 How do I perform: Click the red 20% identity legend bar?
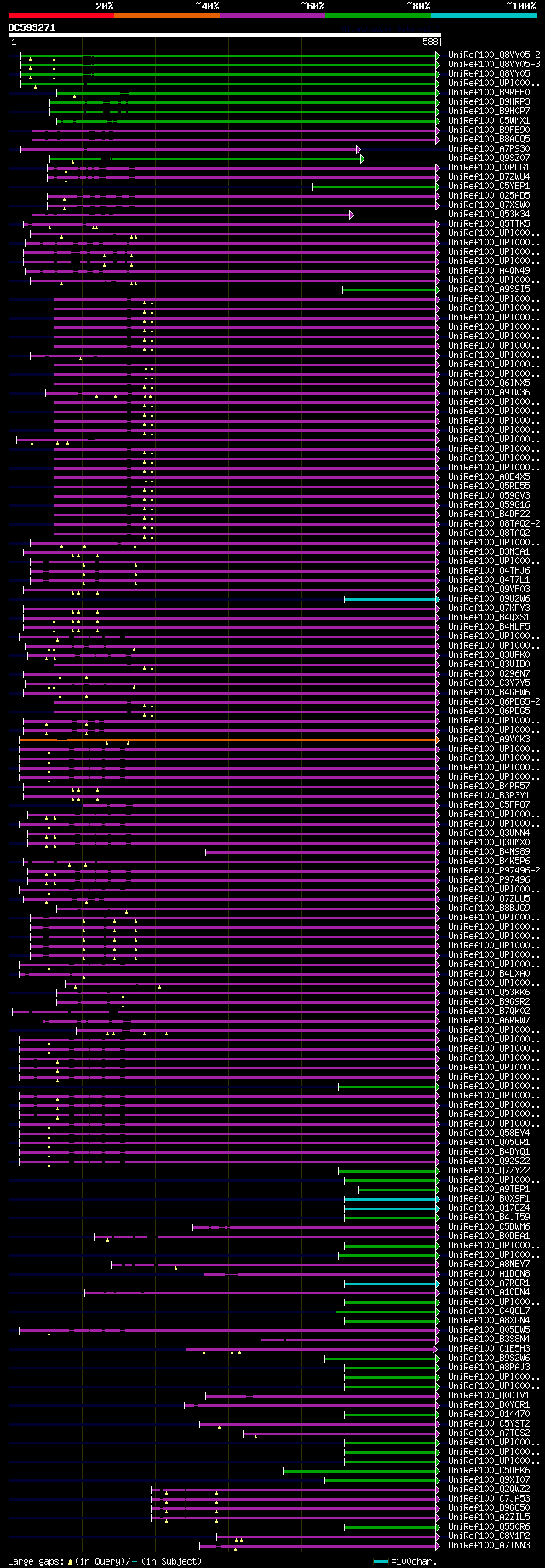click(60, 15)
